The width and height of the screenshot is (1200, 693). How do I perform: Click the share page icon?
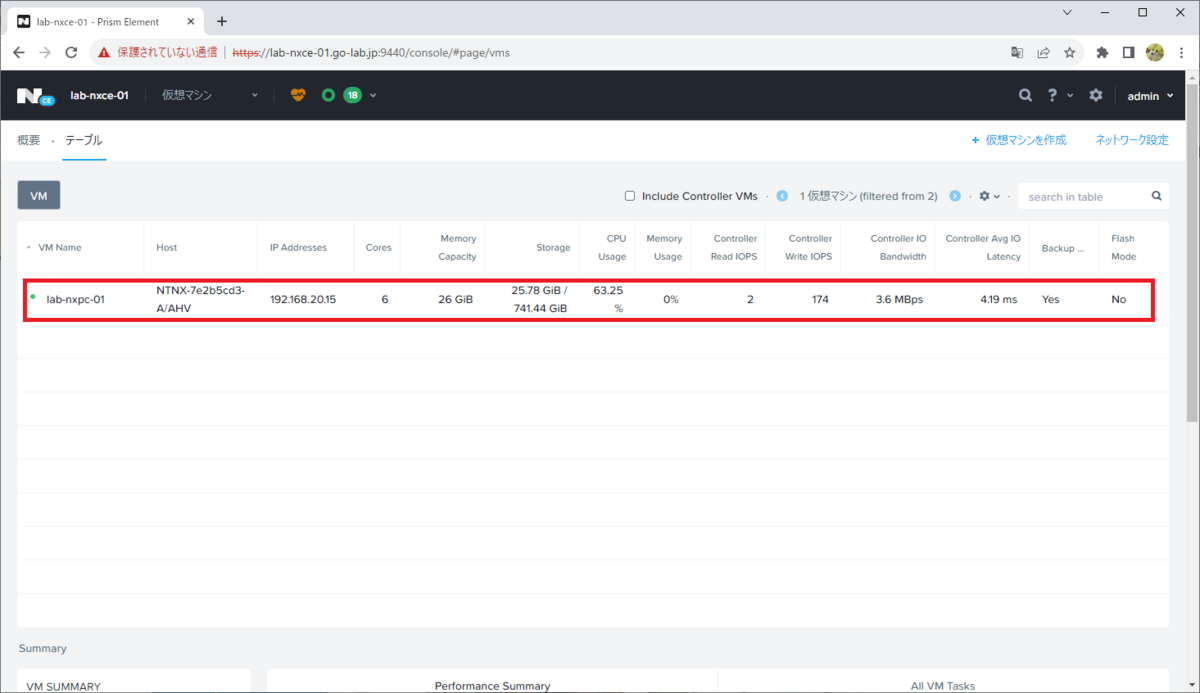(1043, 52)
